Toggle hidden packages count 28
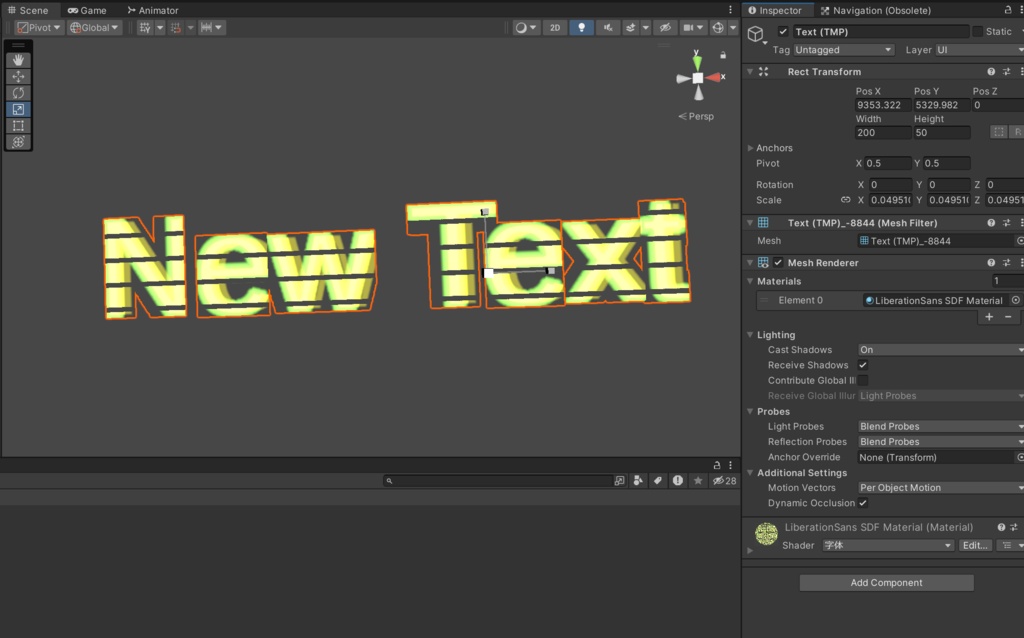 pos(724,481)
